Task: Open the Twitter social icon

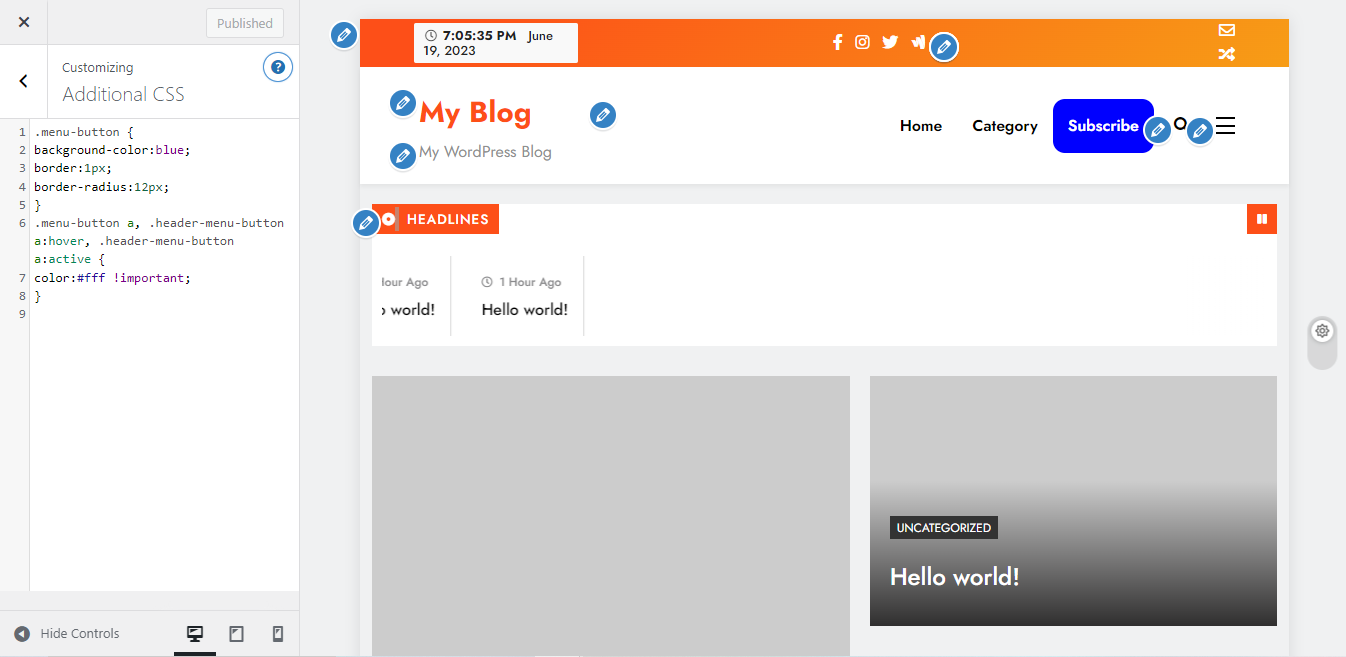Action: (x=890, y=42)
